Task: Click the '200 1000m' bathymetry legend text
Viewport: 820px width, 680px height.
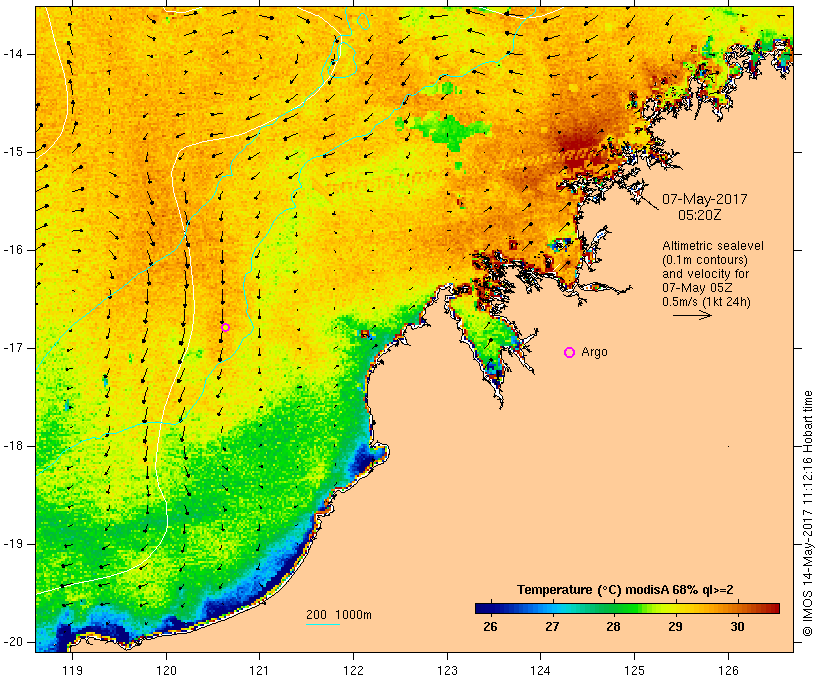Action: pos(339,615)
